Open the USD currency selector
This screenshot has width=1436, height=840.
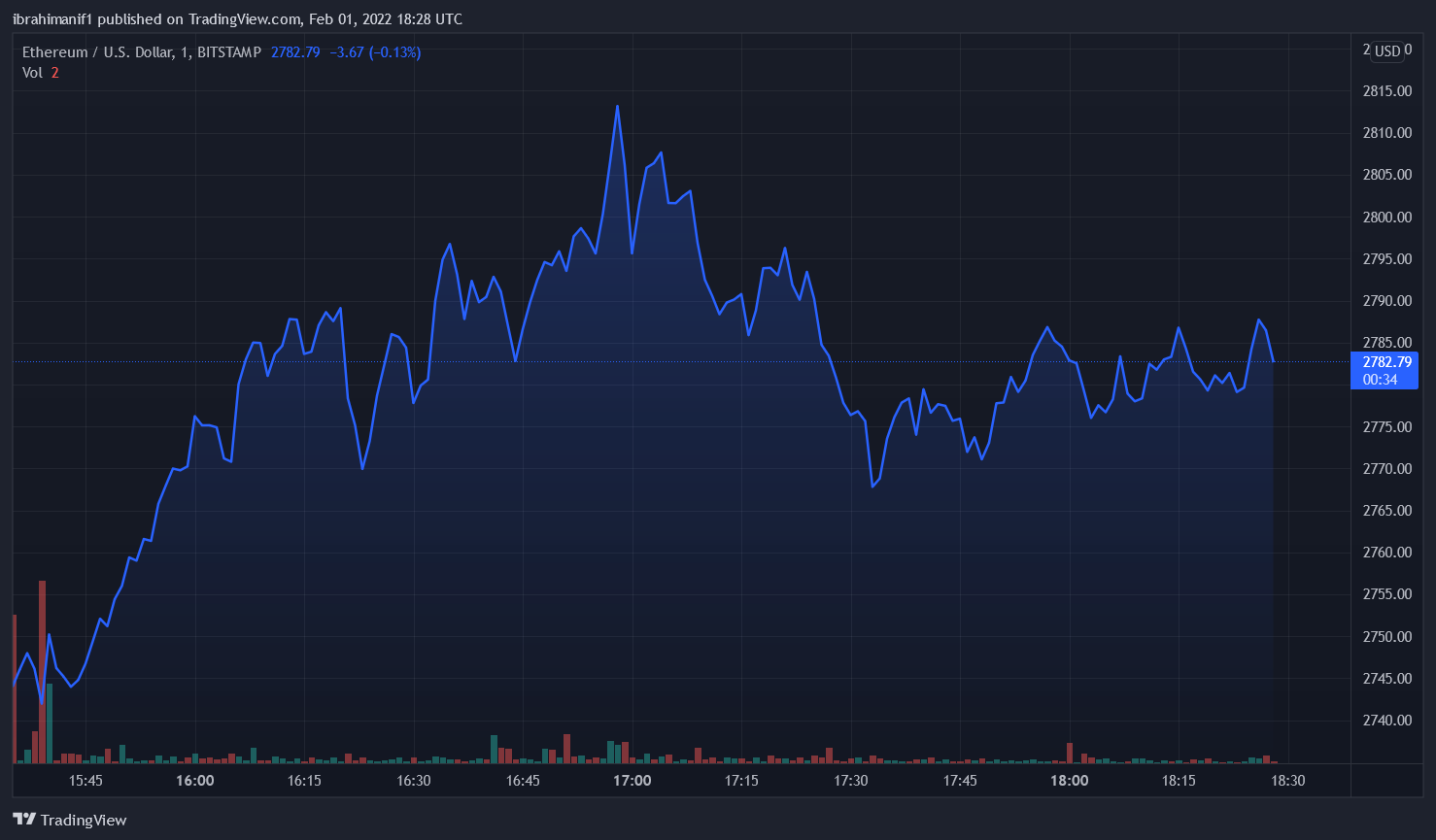1386,51
